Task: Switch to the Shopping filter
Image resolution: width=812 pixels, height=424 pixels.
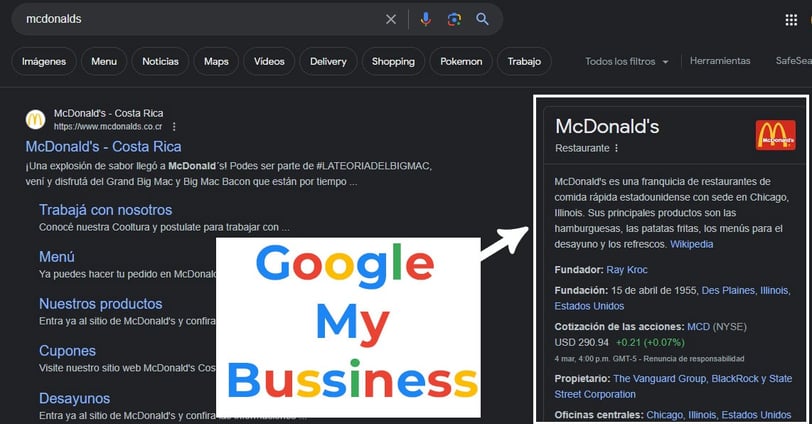Action: [393, 61]
